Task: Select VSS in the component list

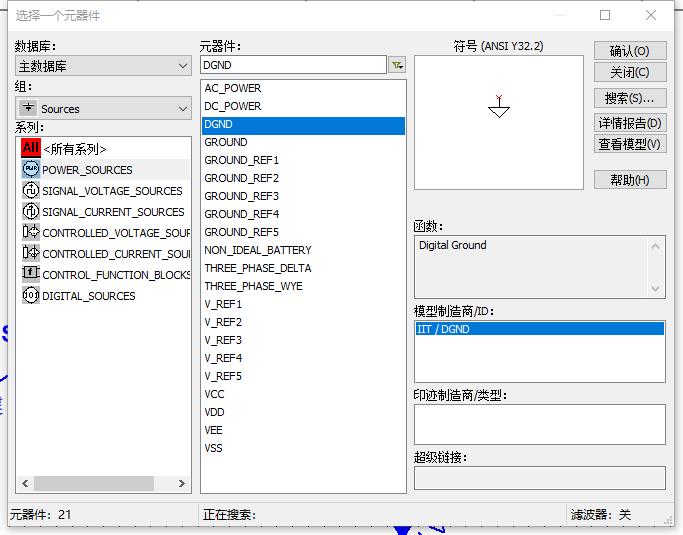Action: 303,448
